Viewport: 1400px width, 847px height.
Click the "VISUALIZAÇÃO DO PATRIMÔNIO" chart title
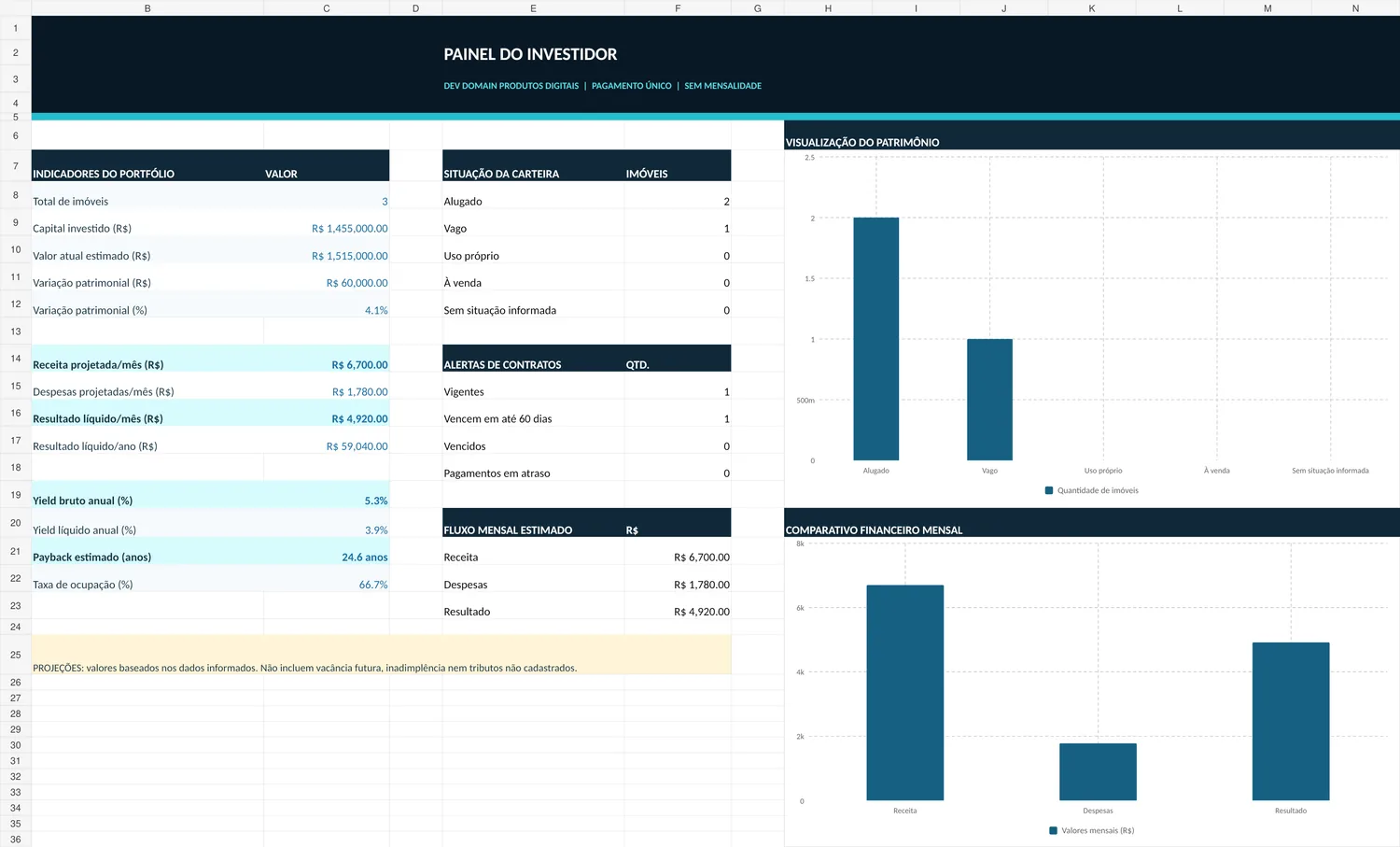click(862, 143)
